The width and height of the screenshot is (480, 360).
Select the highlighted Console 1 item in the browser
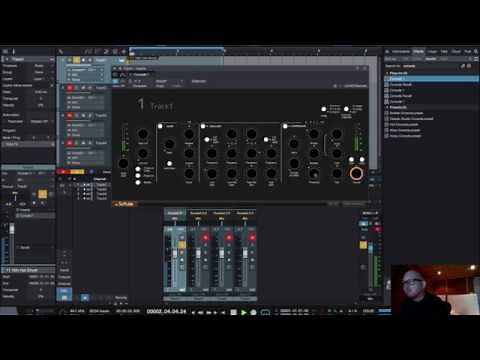point(432,79)
